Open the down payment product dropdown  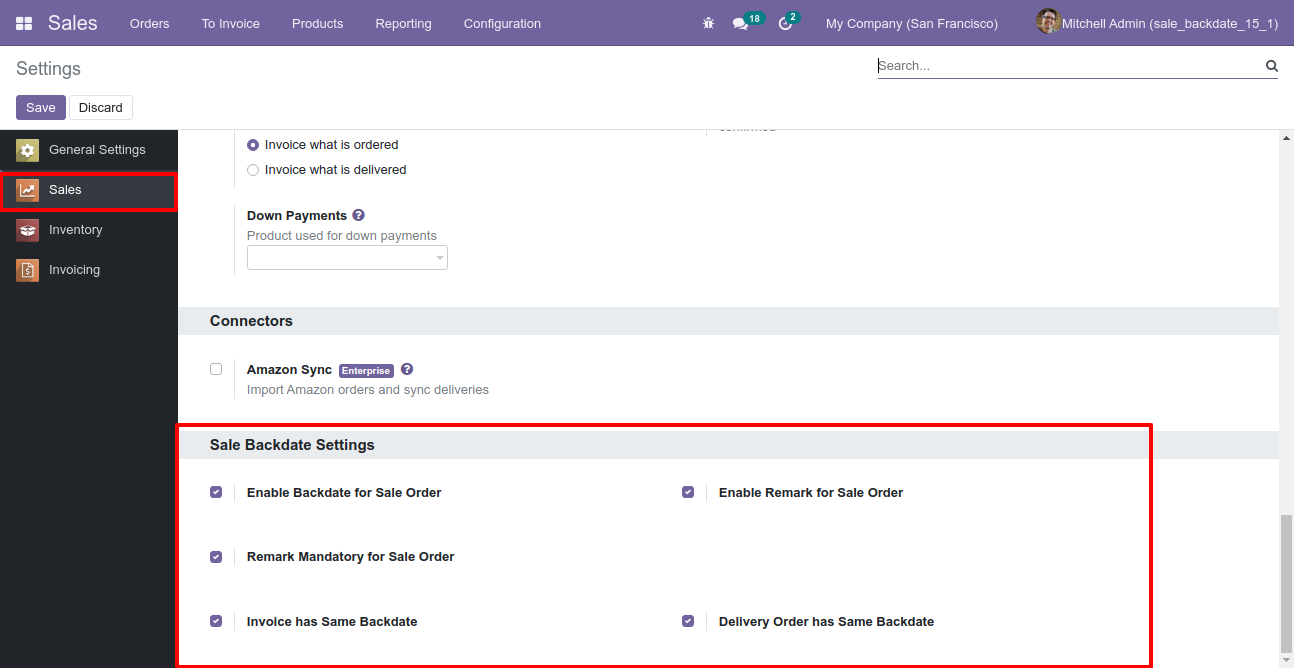[347, 258]
